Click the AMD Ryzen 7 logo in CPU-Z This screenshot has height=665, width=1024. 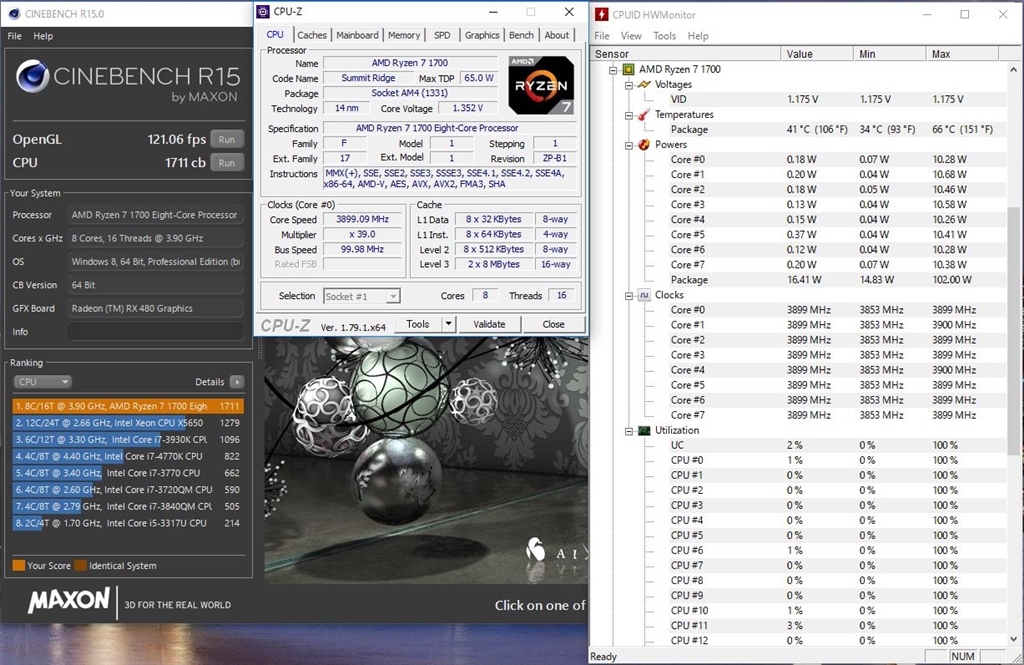point(541,85)
